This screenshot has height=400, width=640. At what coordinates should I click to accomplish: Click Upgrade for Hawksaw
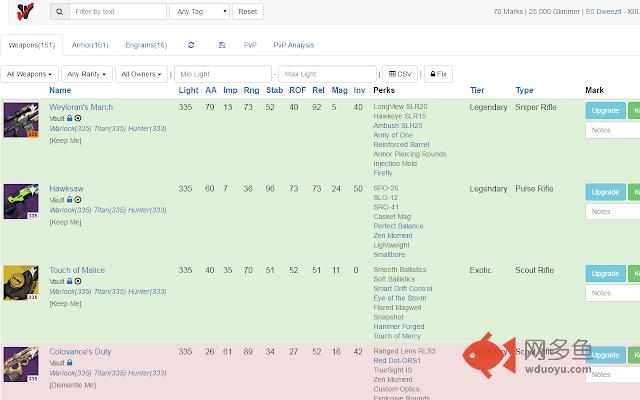point(605,192)
